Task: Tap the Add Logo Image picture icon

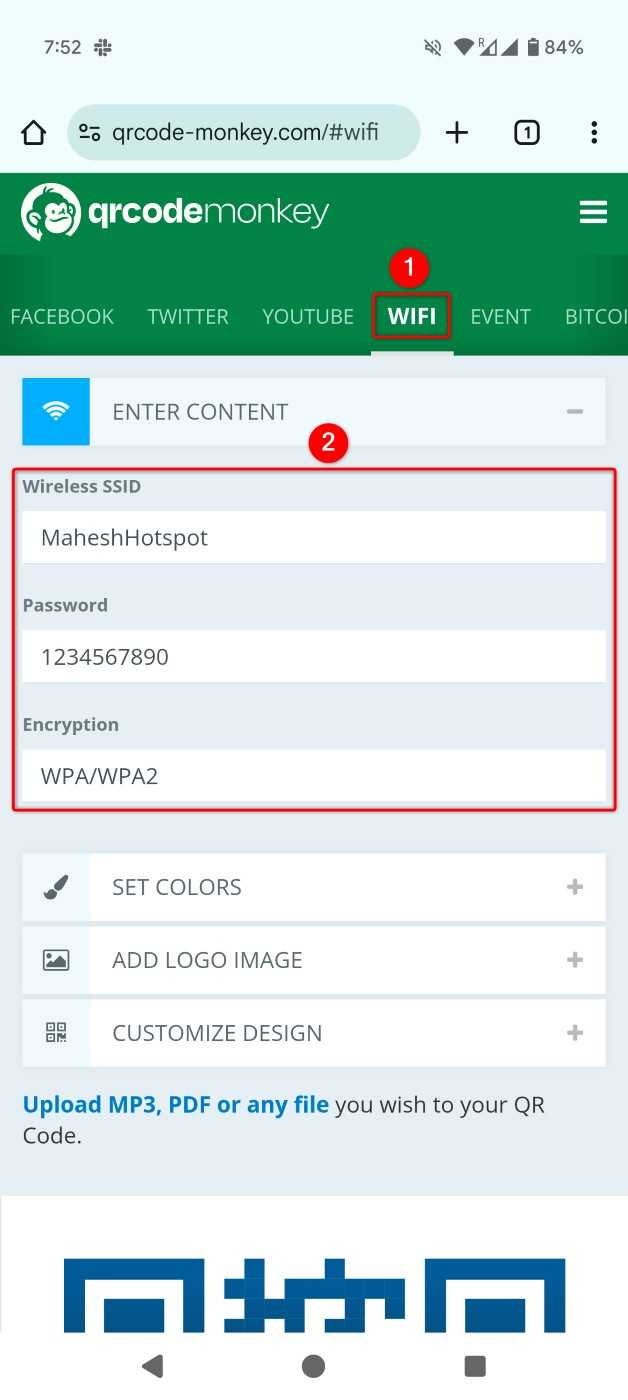Action: (x=56, y=960)
